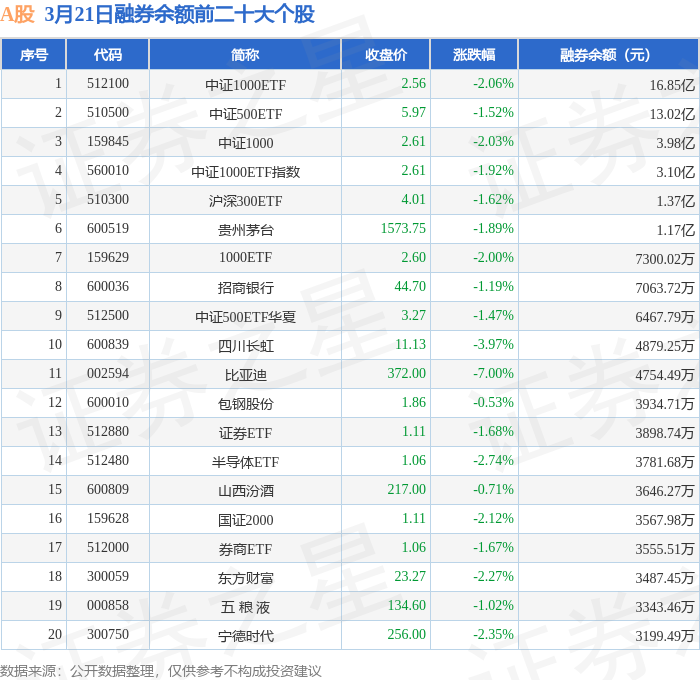Click change value -3.97%
The width and height of the screenshot is (700, 680).
point(493,344)
